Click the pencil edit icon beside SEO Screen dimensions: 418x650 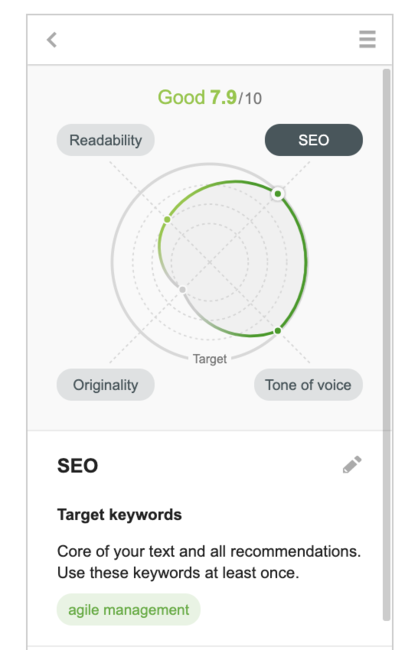click(352, 465)
